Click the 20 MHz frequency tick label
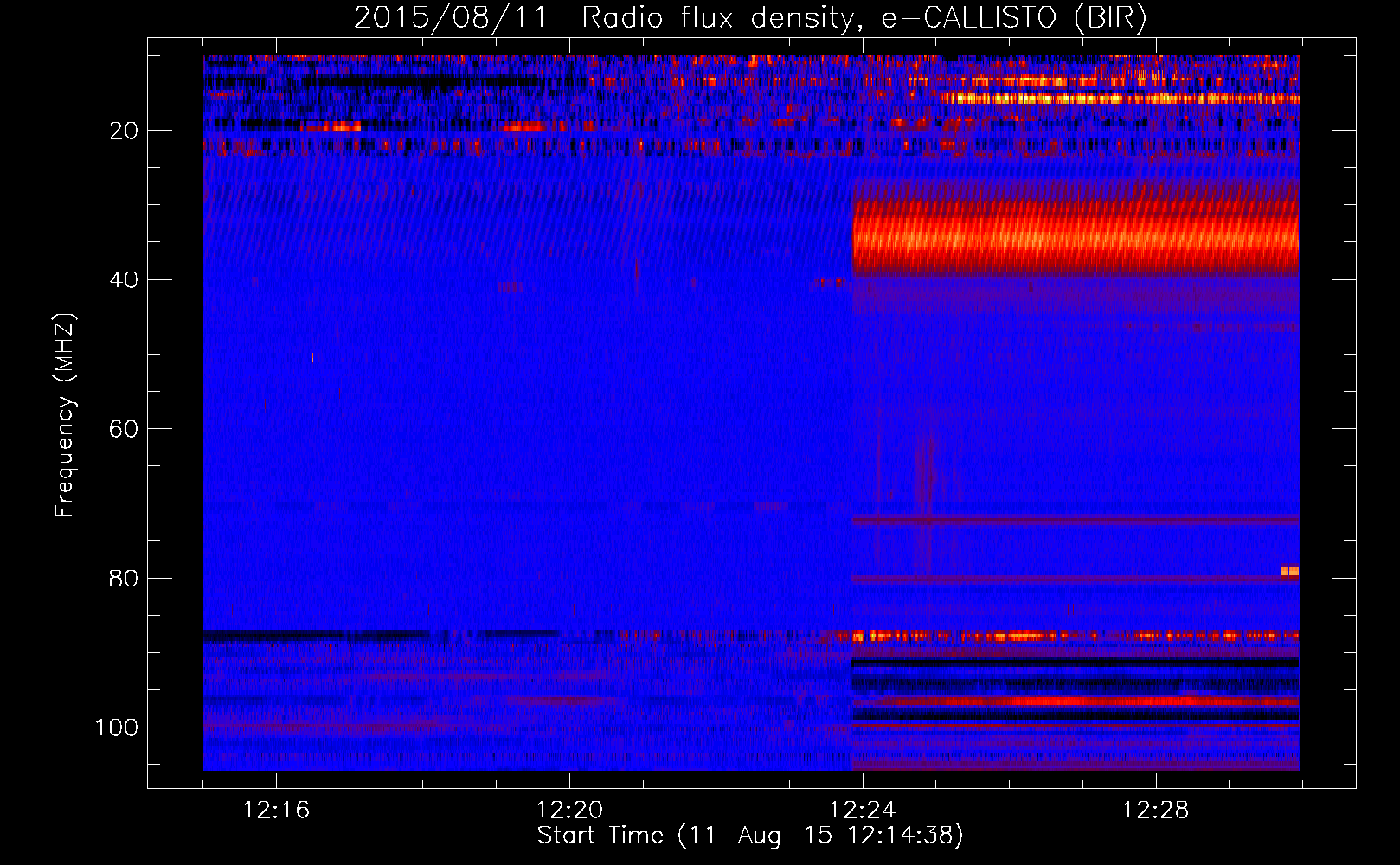Screen dimensions: 1400x865 click(x=125, y=131)
